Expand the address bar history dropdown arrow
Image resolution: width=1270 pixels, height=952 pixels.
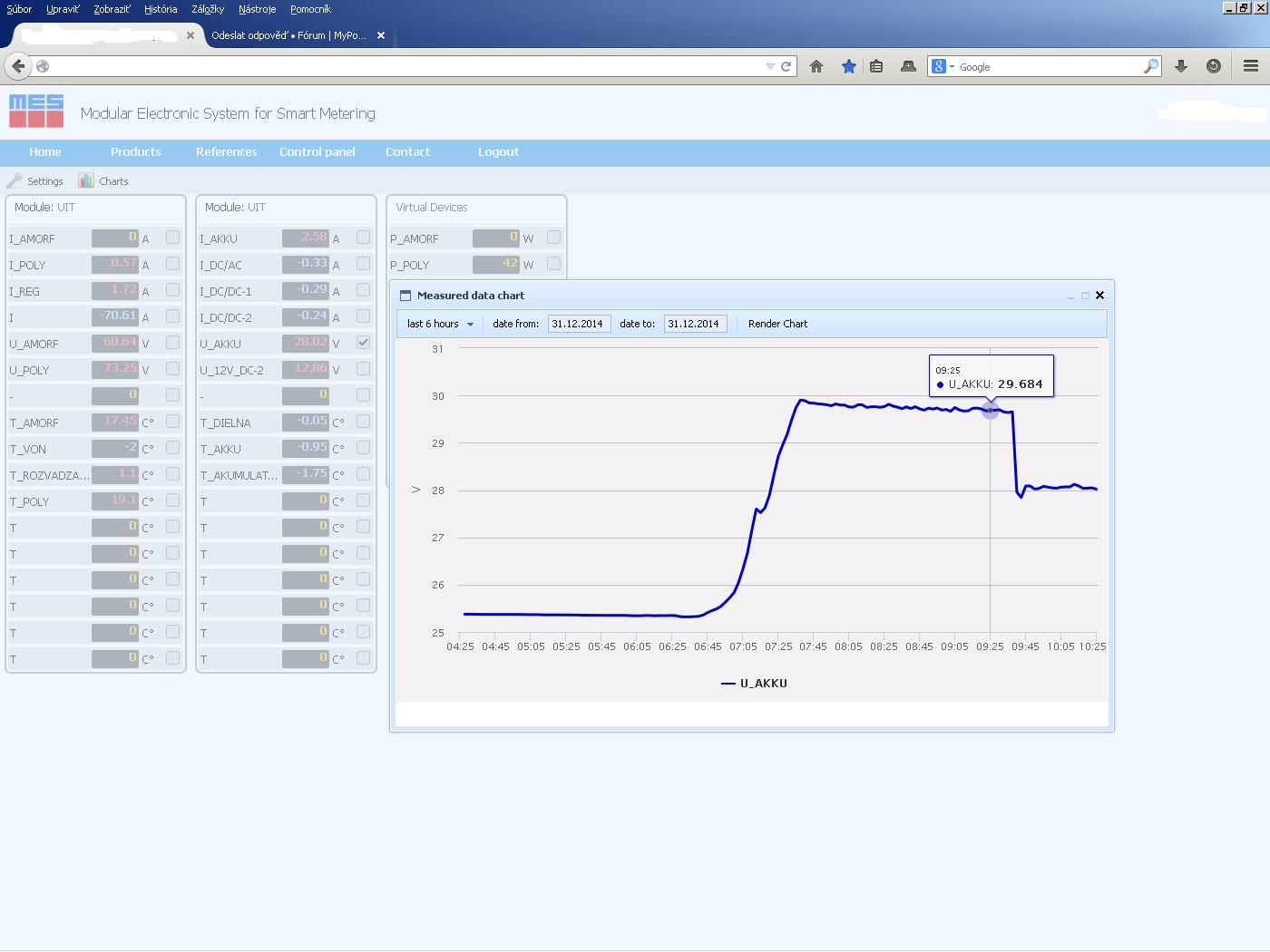click(x=770, y=66)
